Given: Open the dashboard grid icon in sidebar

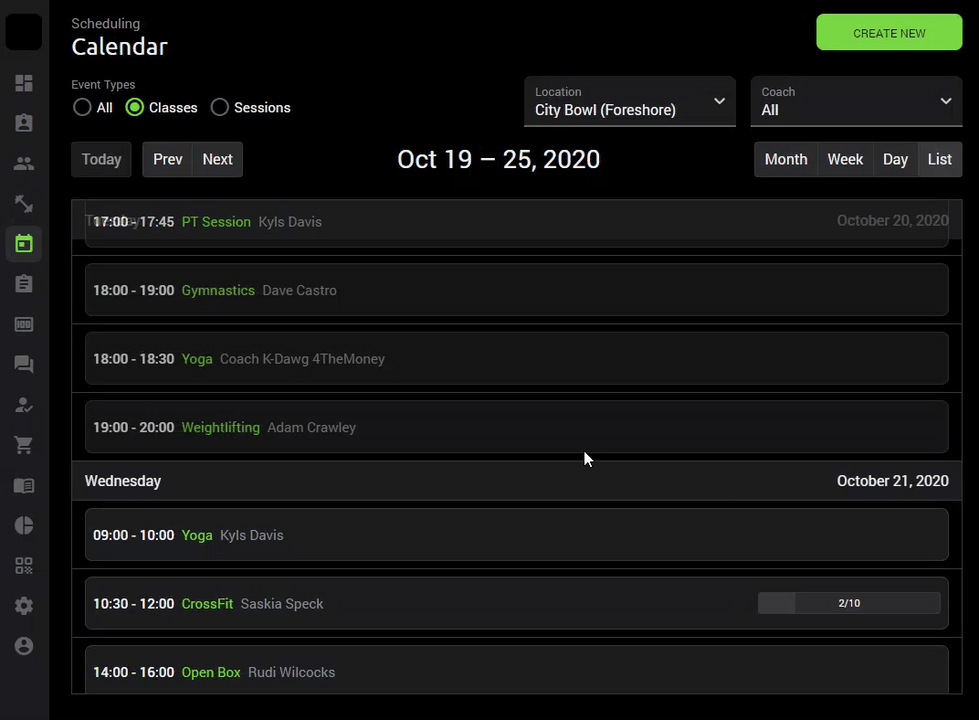Looking at the screenshot, I should click(x=24, y=83).
